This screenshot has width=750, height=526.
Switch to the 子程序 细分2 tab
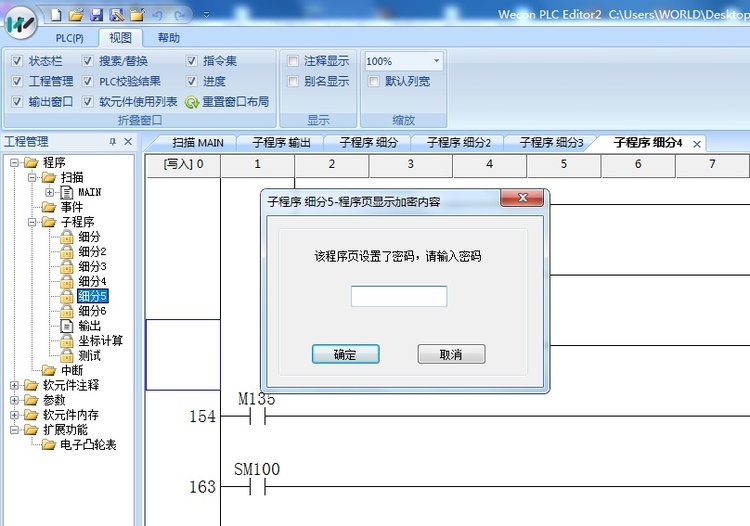tap(458, 143)
